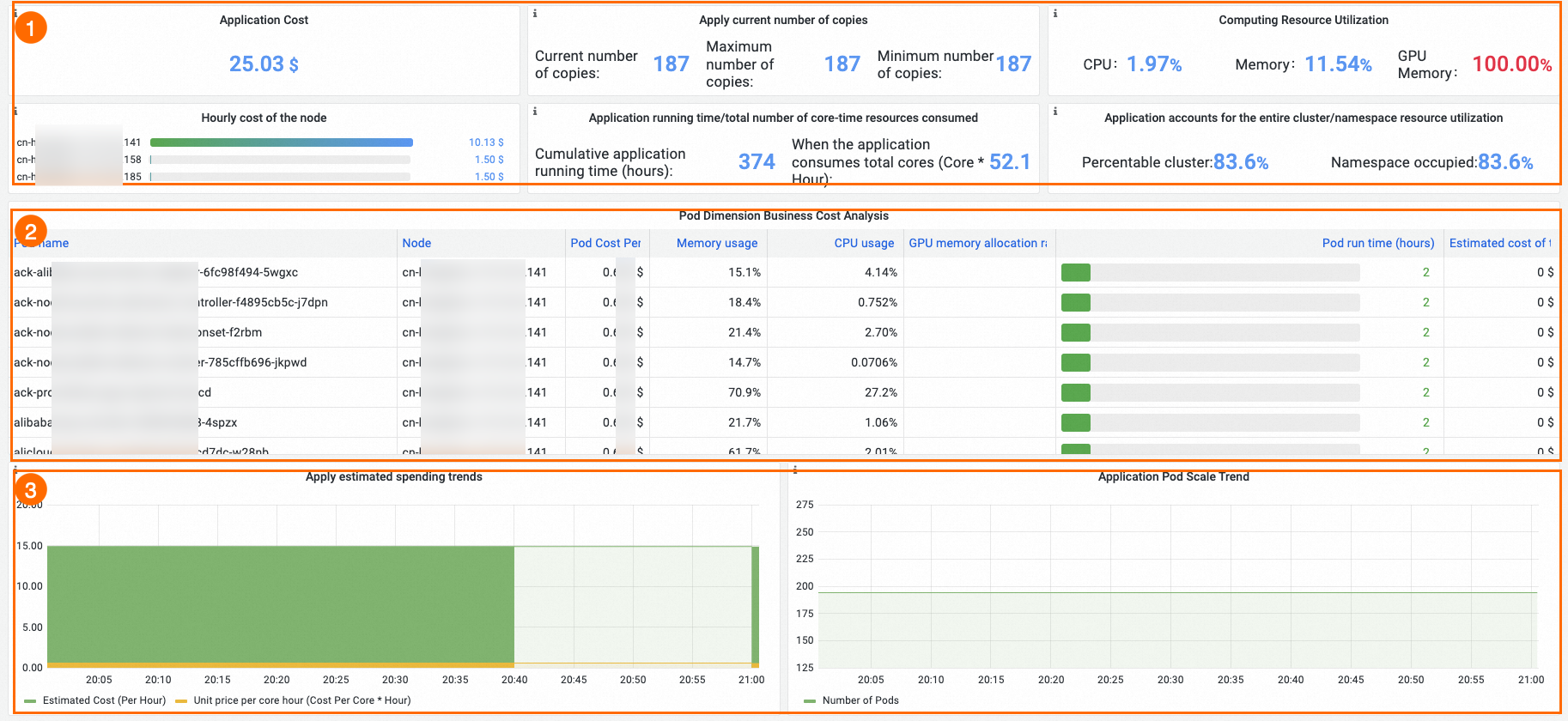Open the Pod Dimension Business Cost Analysis title menu

(x=783, y=215)
